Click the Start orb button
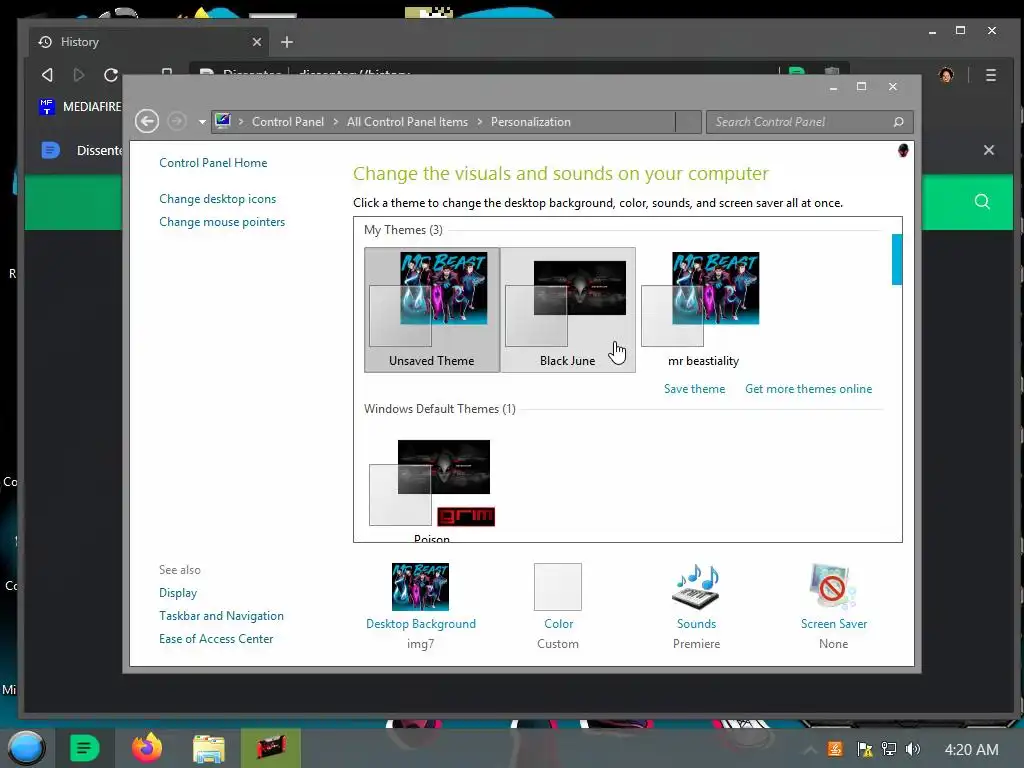 pyautogui.click(x=25, y=748)
